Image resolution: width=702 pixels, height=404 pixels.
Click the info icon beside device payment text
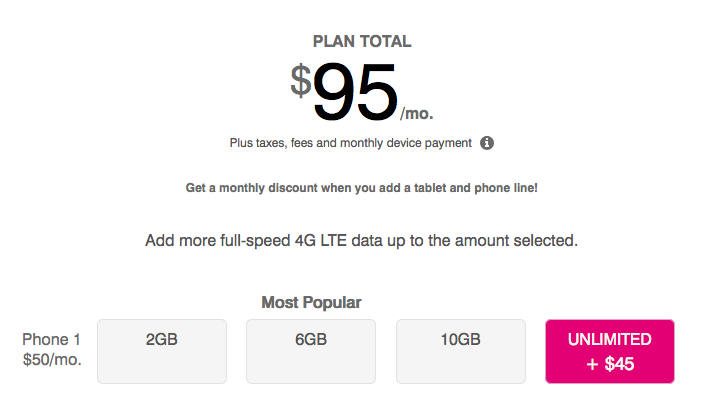coord(487,143)
